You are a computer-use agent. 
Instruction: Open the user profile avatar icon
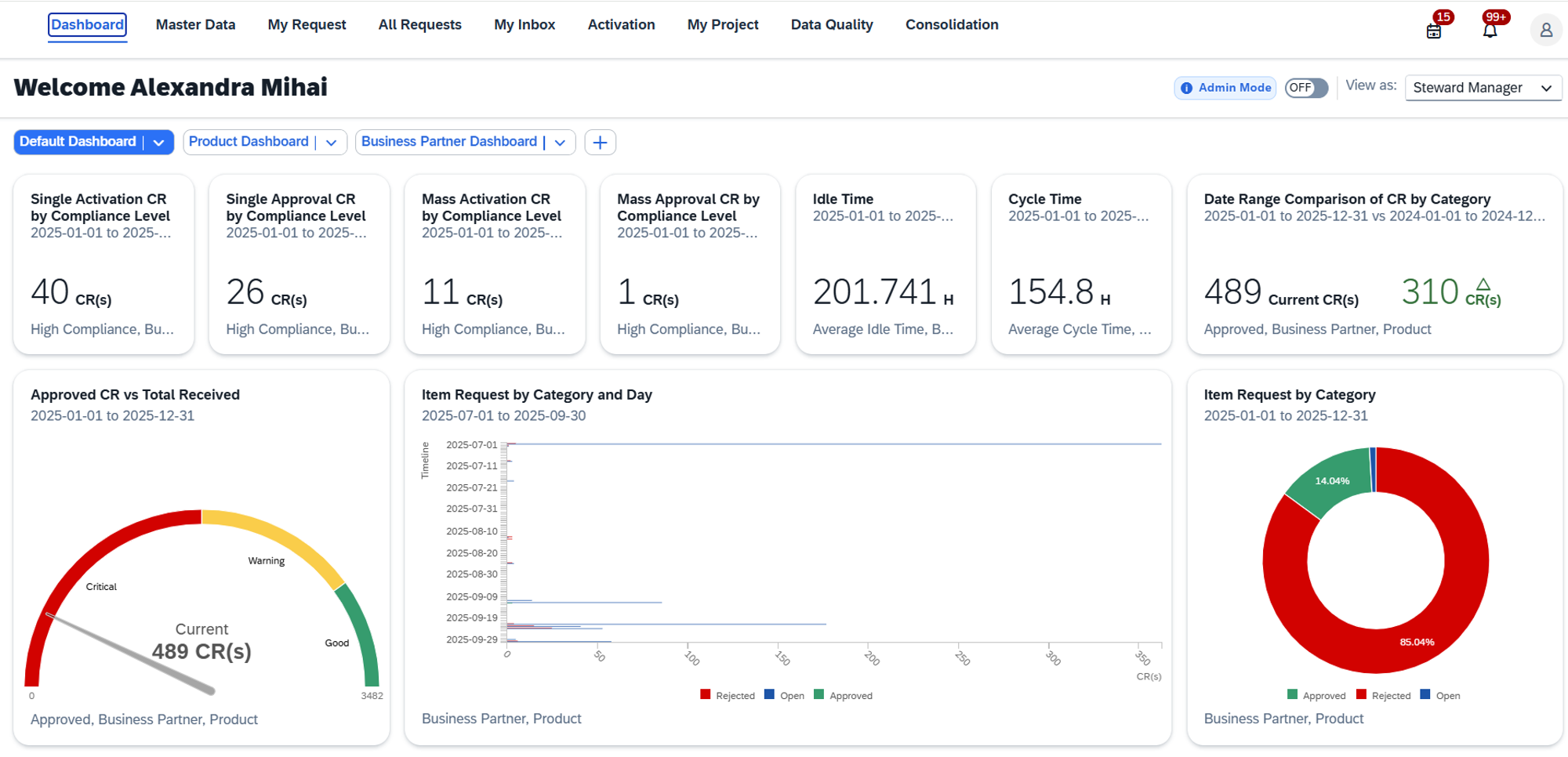point(1545,30)
